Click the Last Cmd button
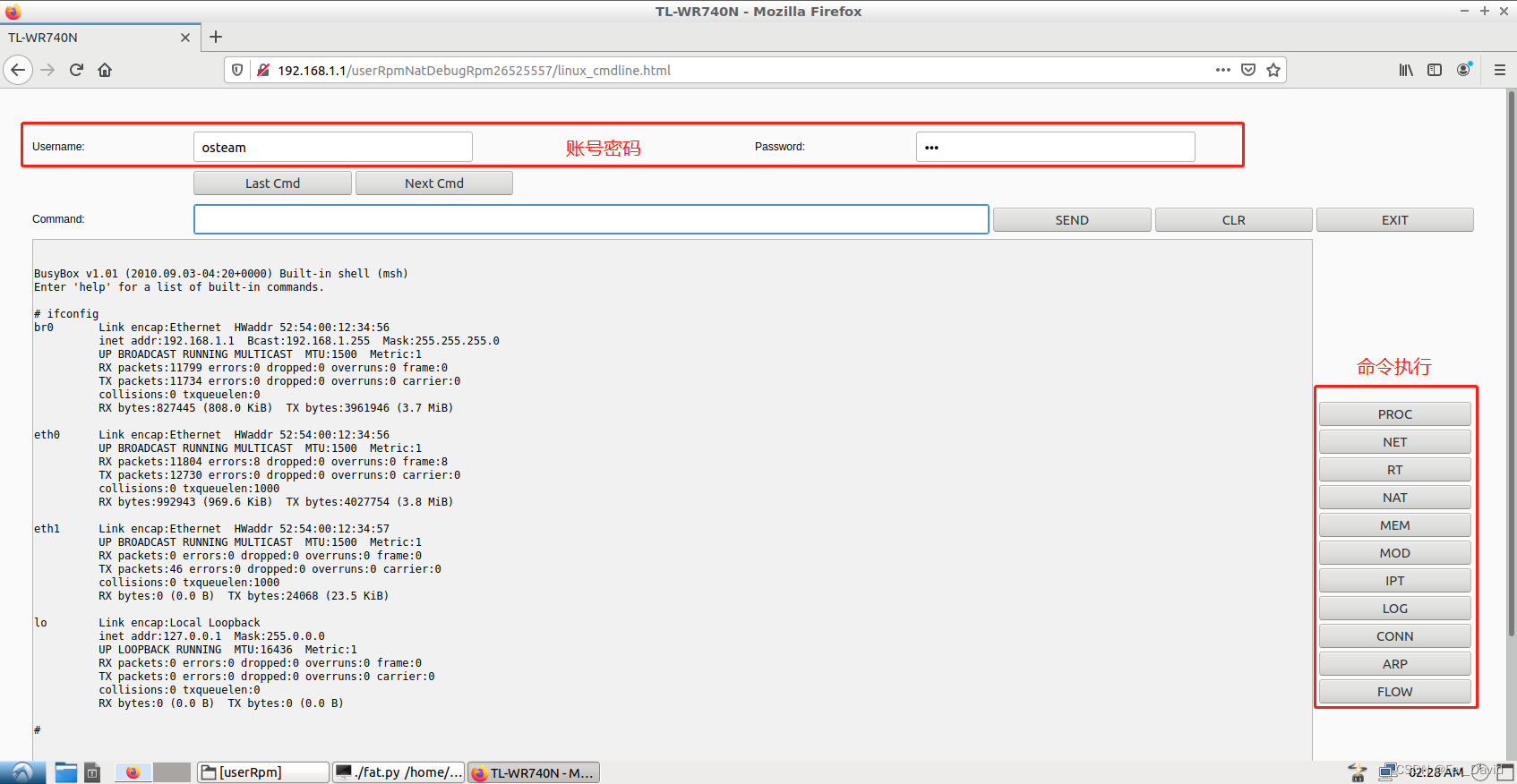Viewport: 1517px width, 784px height. [x=272, y=183]
